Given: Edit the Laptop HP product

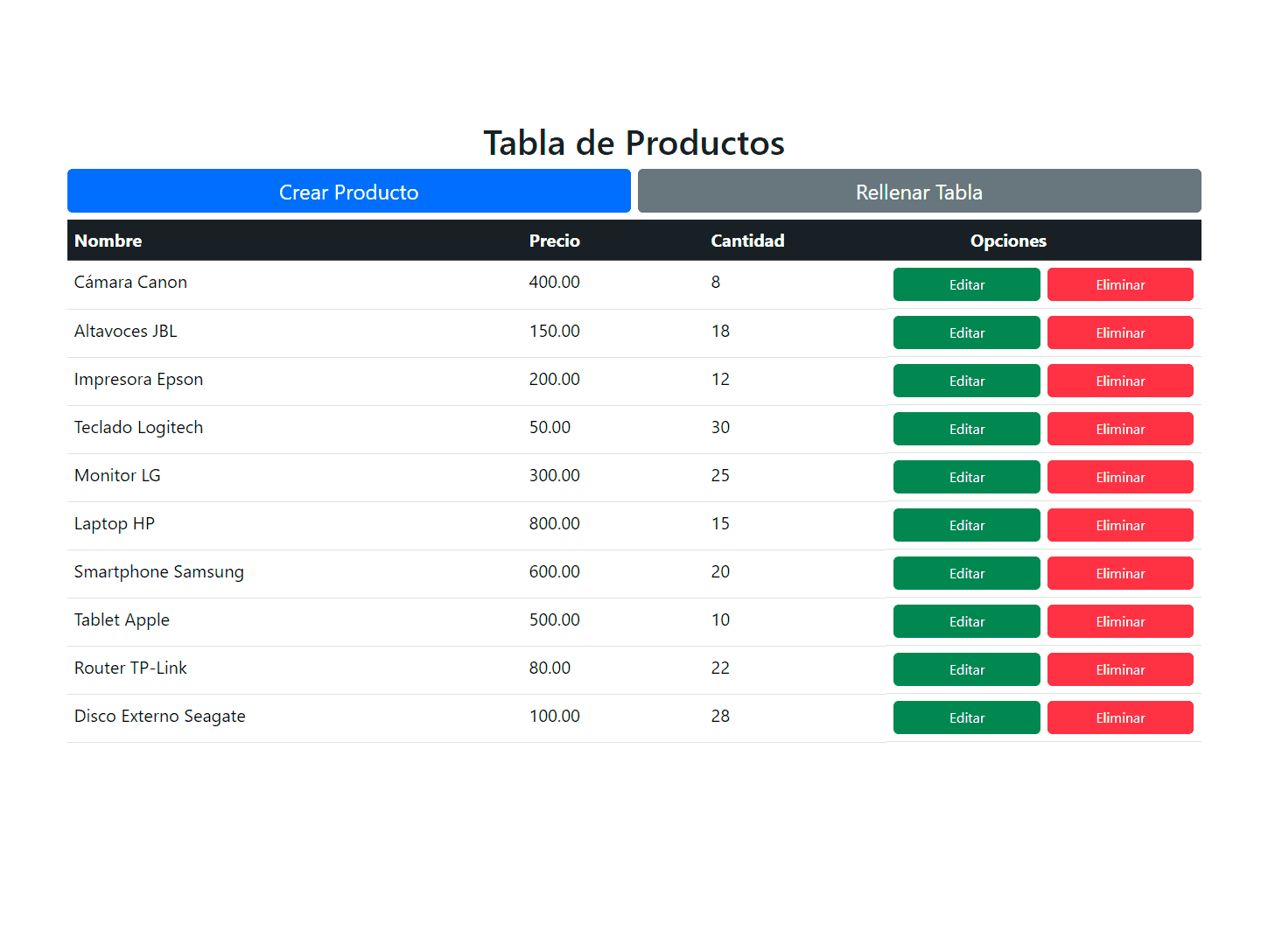Looking at the screenshot, I should 966,525.
